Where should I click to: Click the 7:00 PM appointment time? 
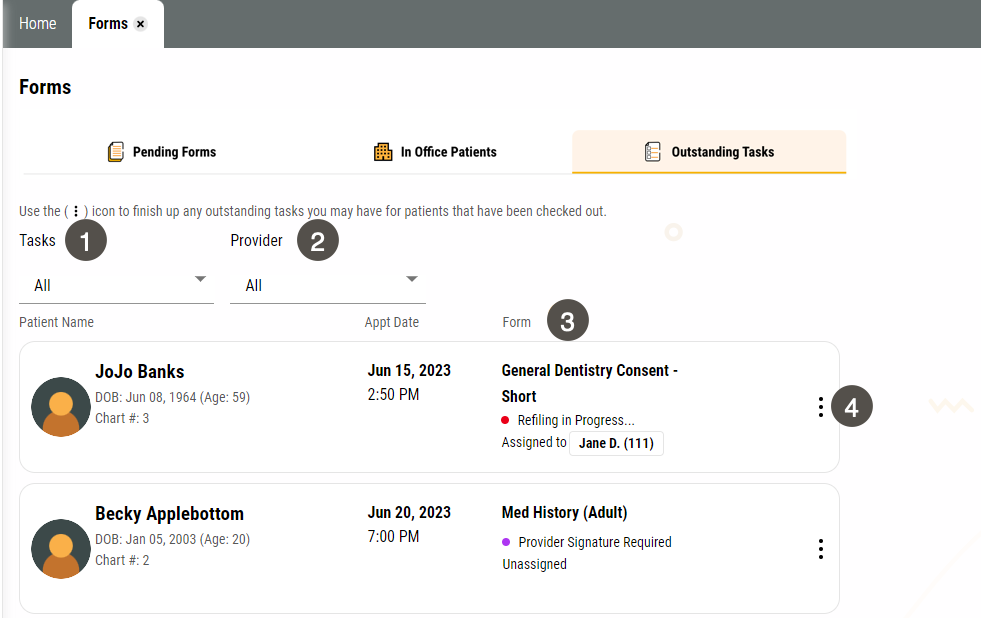pos(393,537)
